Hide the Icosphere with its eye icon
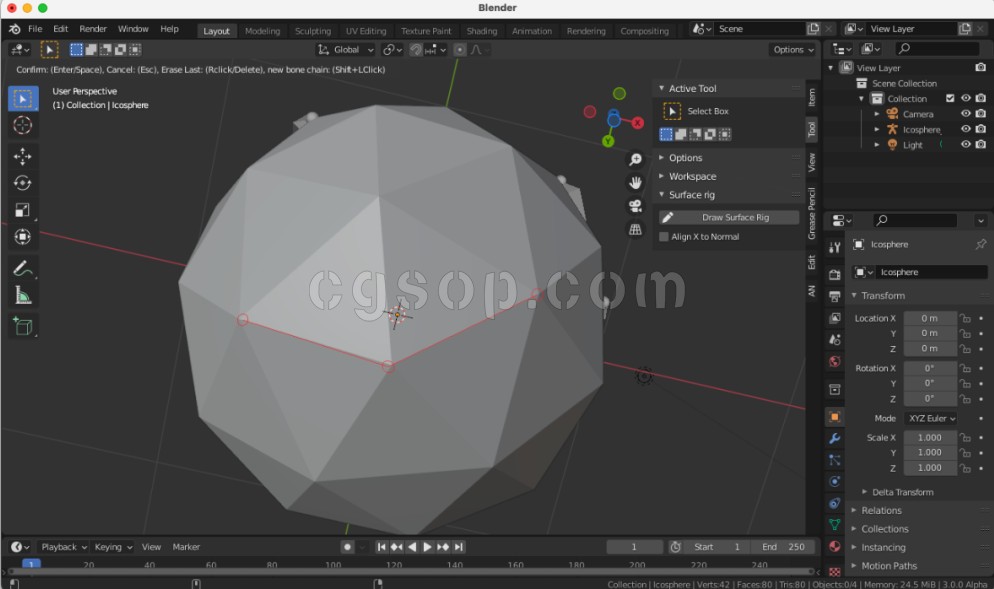 [x=965, y=129]
